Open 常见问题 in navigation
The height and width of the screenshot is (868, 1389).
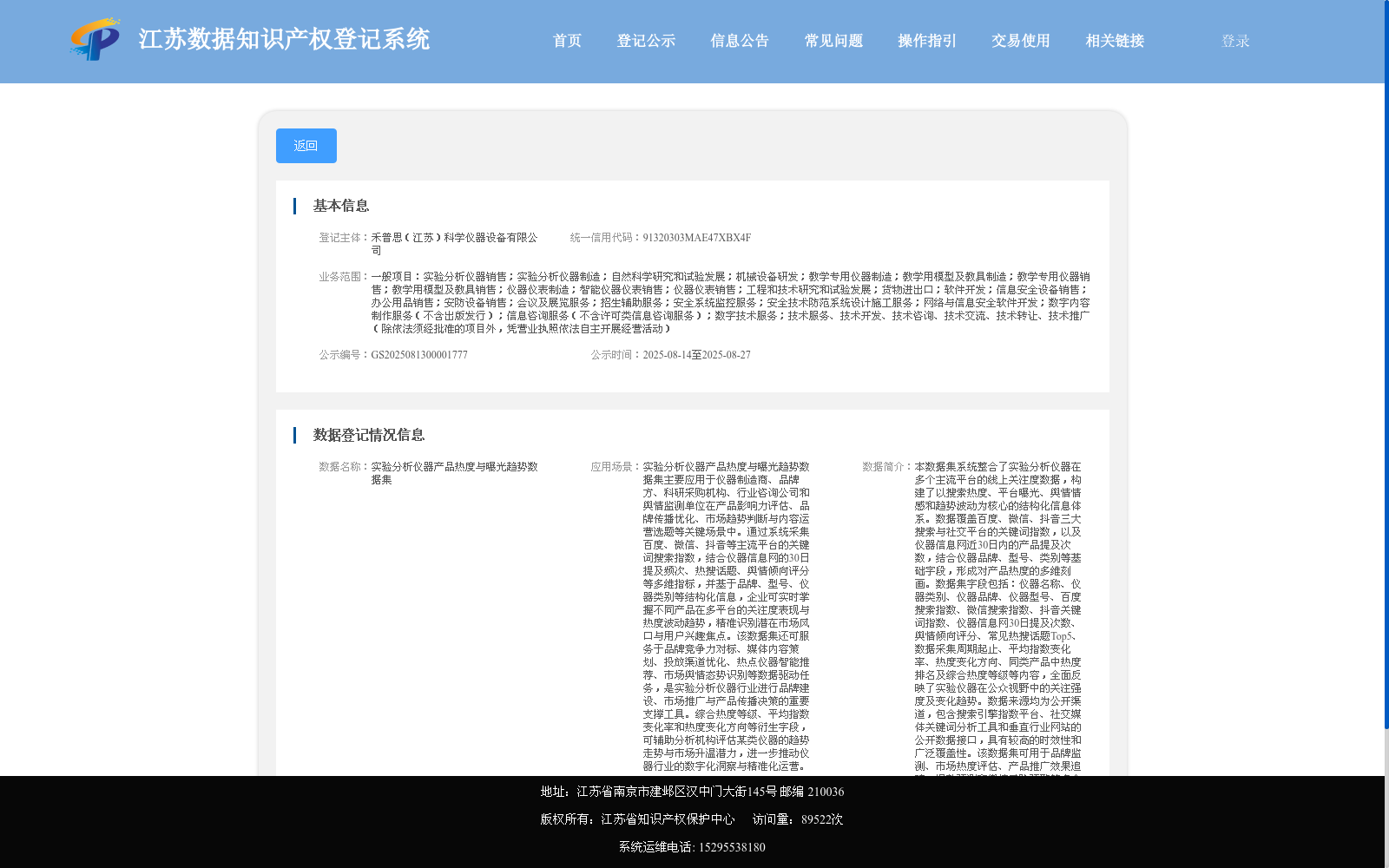pyautogui.click(x=833, y=41)
